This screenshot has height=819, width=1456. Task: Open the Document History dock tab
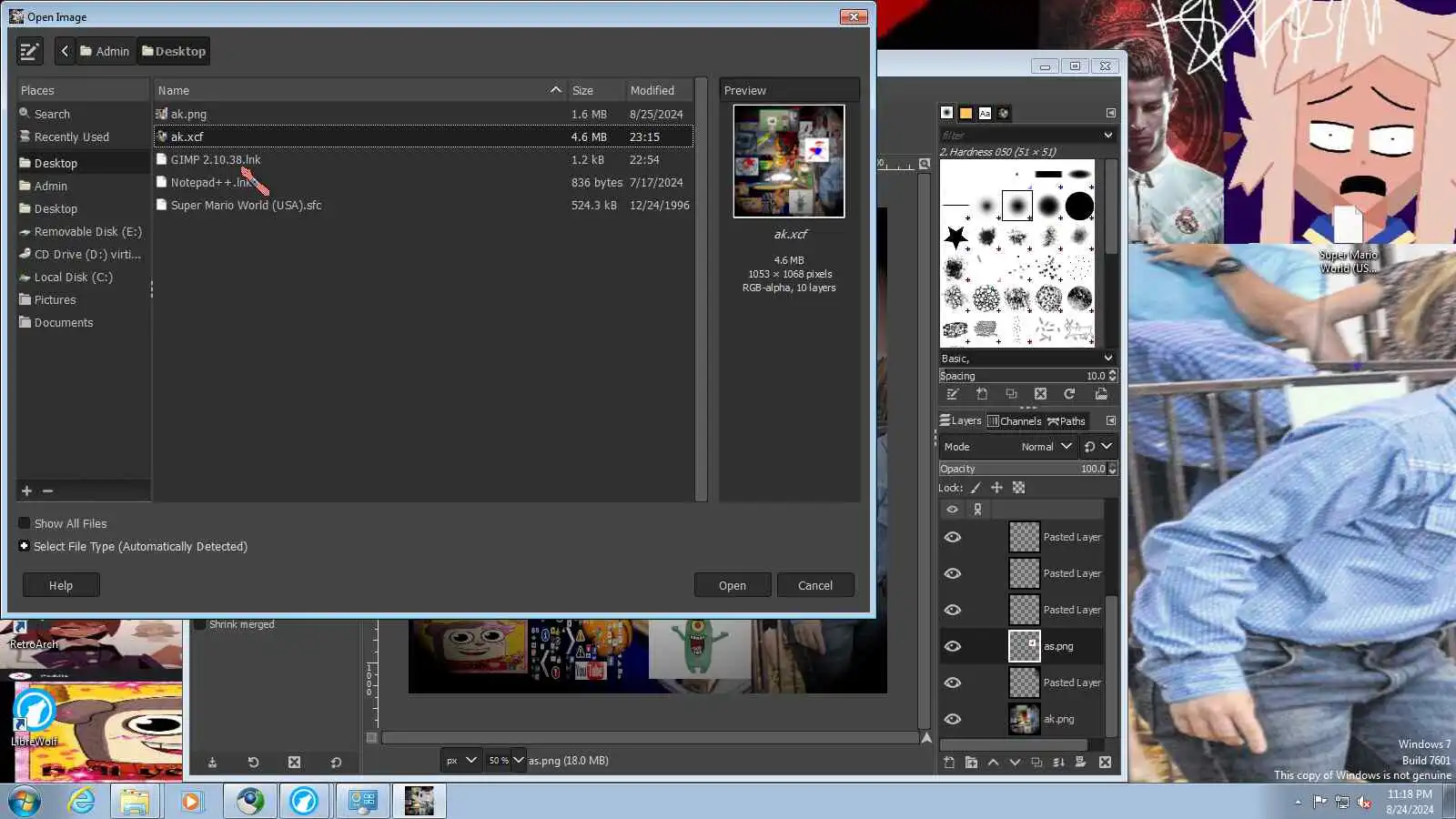[1004, 114]
